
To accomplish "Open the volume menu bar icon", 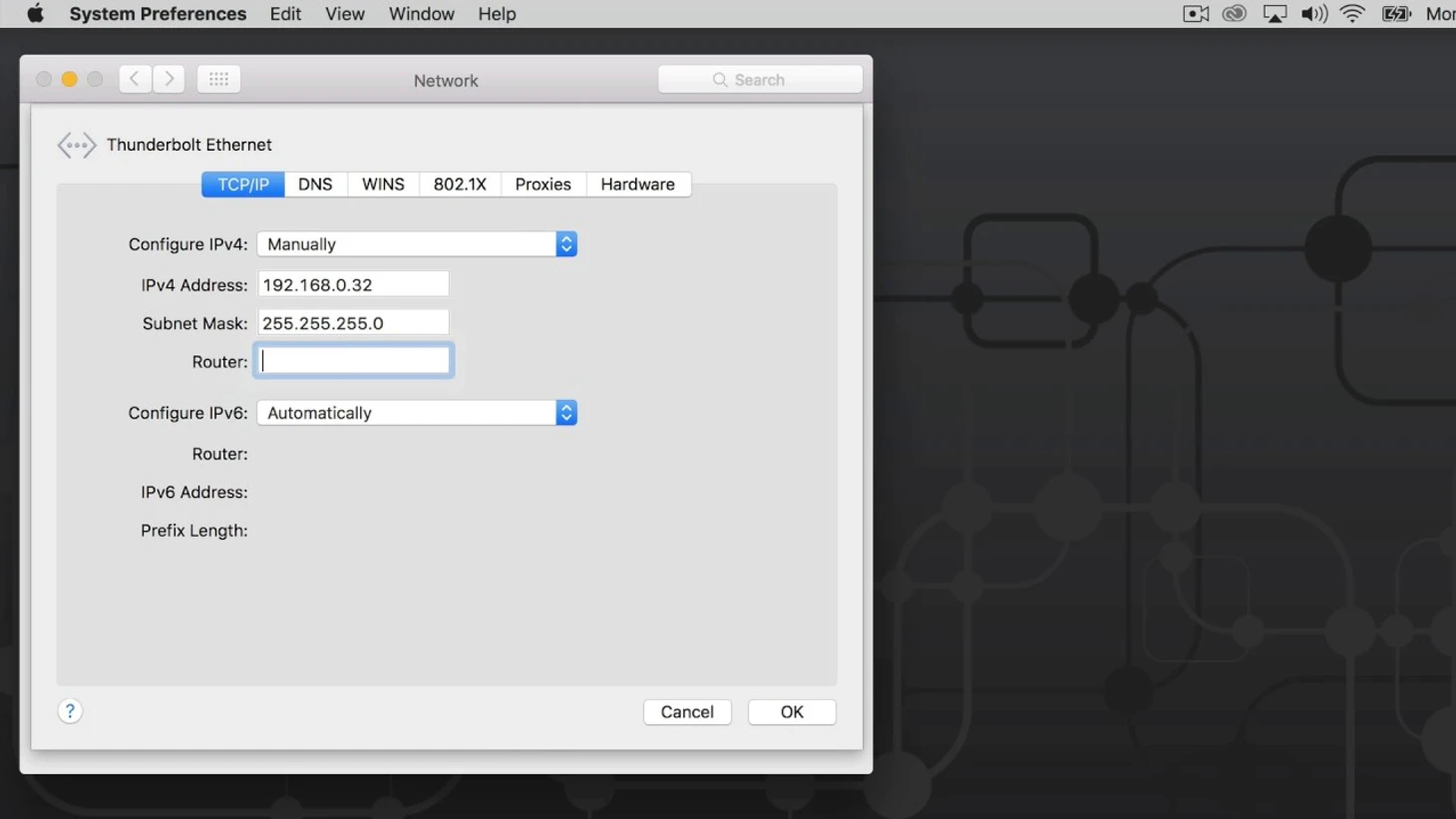I will coord(1313,14).
